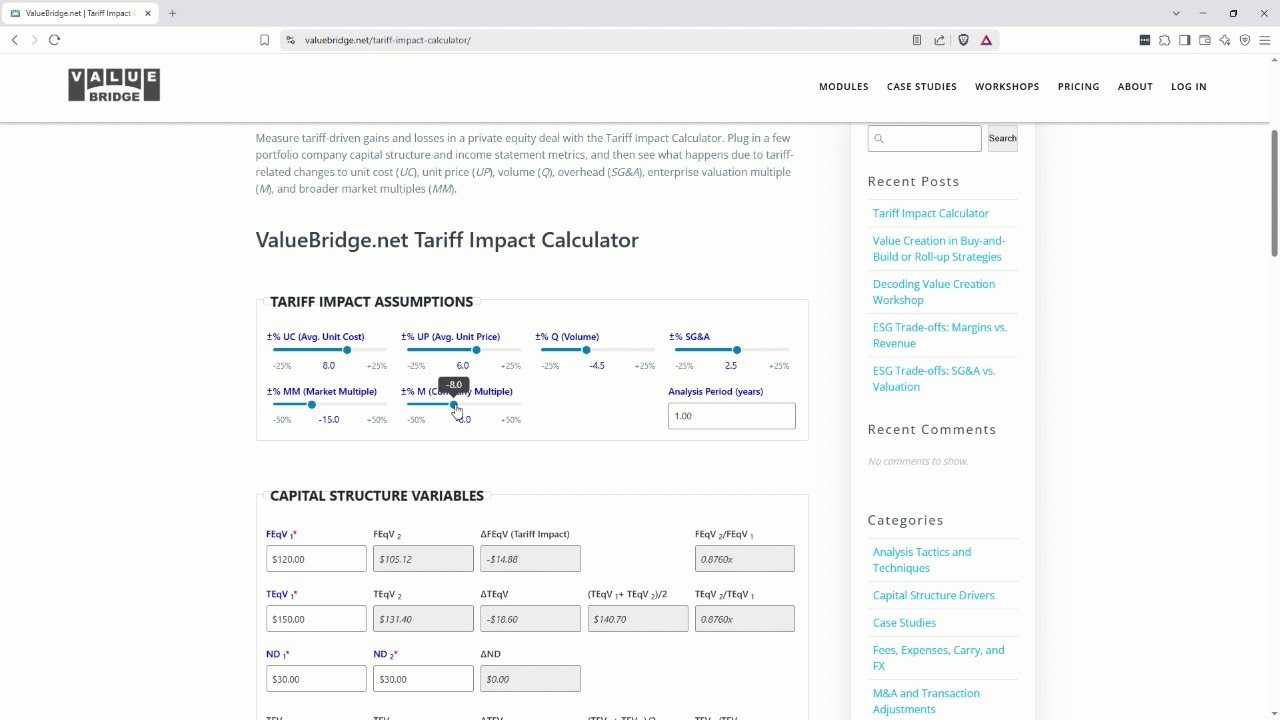
Task: Open Tariff Impact Calculator recent post
Action: (930, 213)
